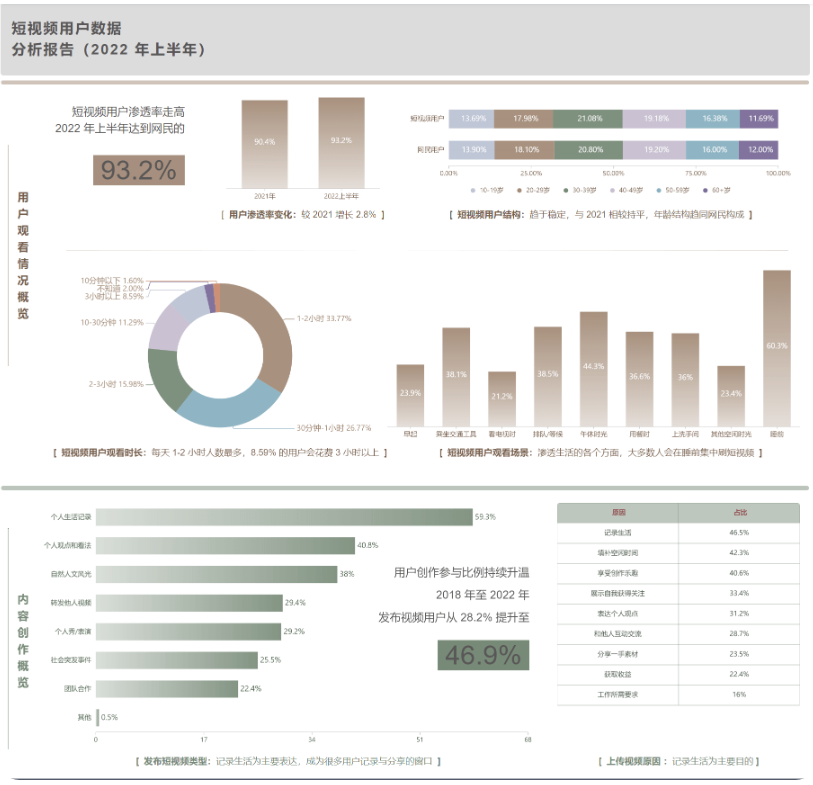Toggle the 10-19岁 legend item
Screen dimensions: 813x785
click(487, 190)
